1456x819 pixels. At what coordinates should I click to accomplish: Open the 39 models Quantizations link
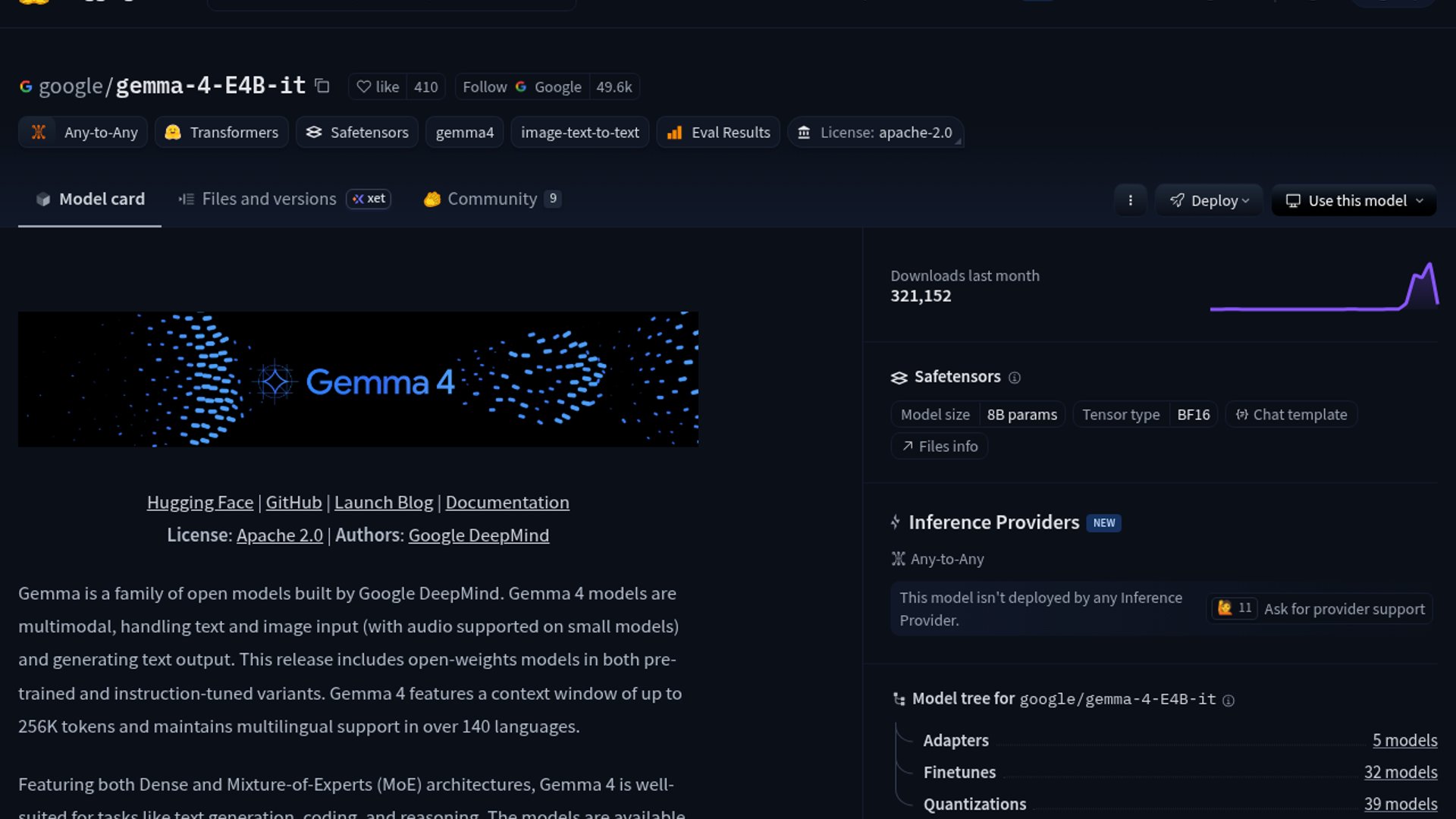(x=1400, y=804)
